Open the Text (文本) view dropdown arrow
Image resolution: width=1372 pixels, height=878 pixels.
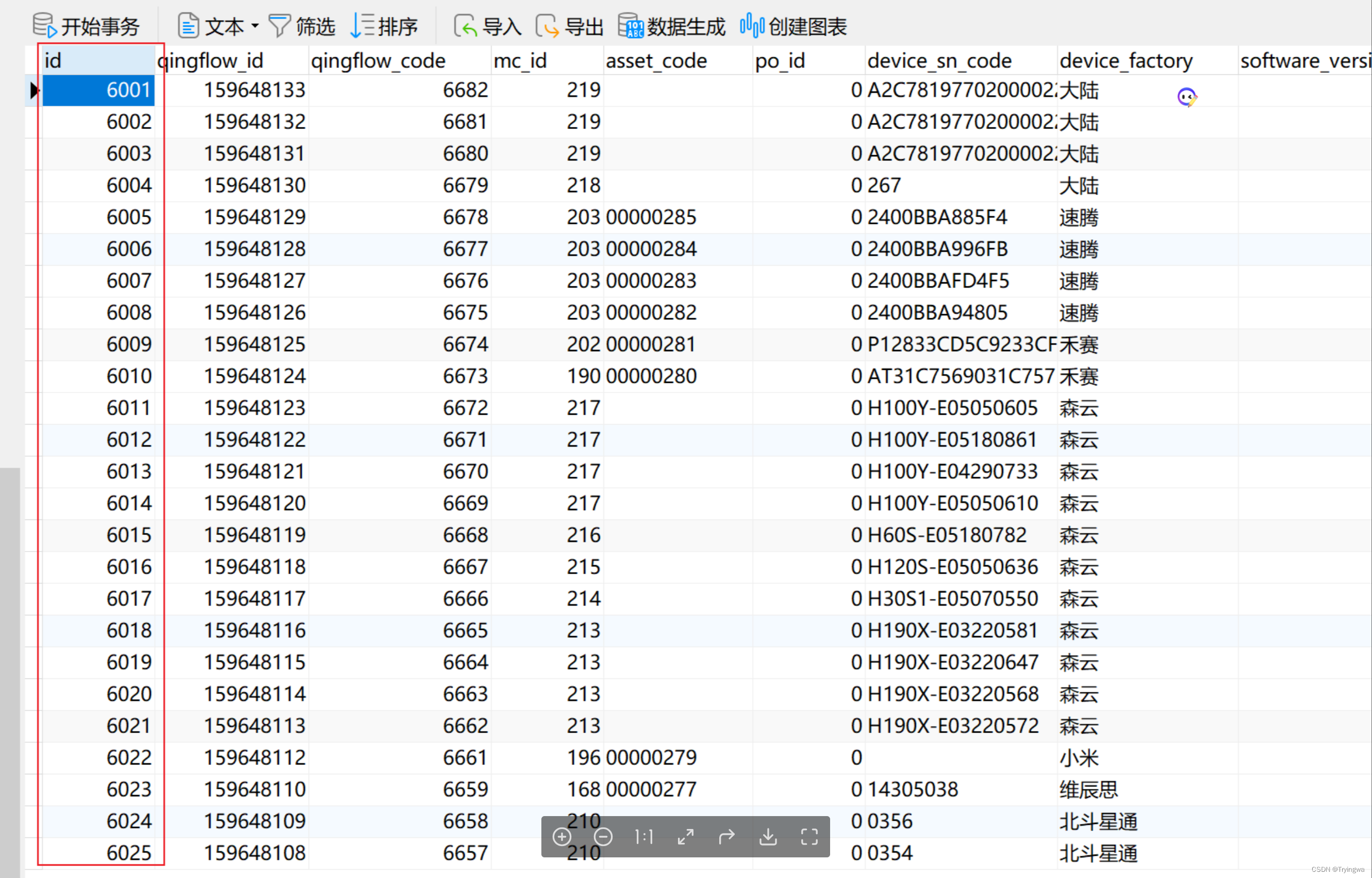click(x=255, y=26)
